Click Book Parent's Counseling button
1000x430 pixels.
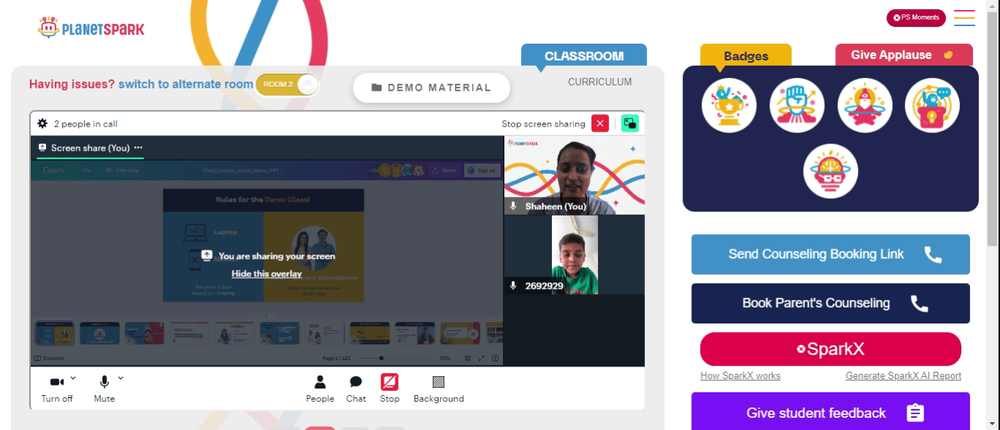830,303
